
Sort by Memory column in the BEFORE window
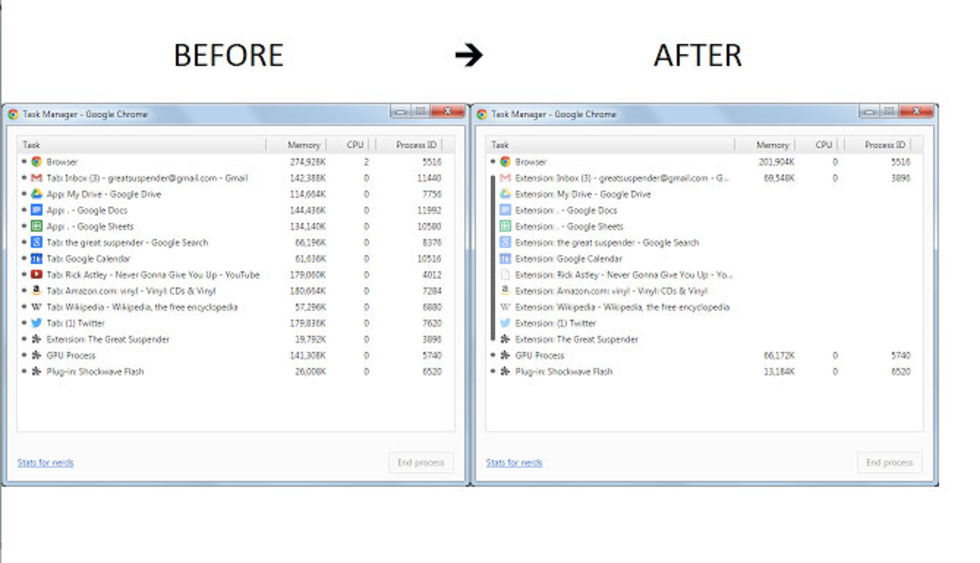point(304,145)
